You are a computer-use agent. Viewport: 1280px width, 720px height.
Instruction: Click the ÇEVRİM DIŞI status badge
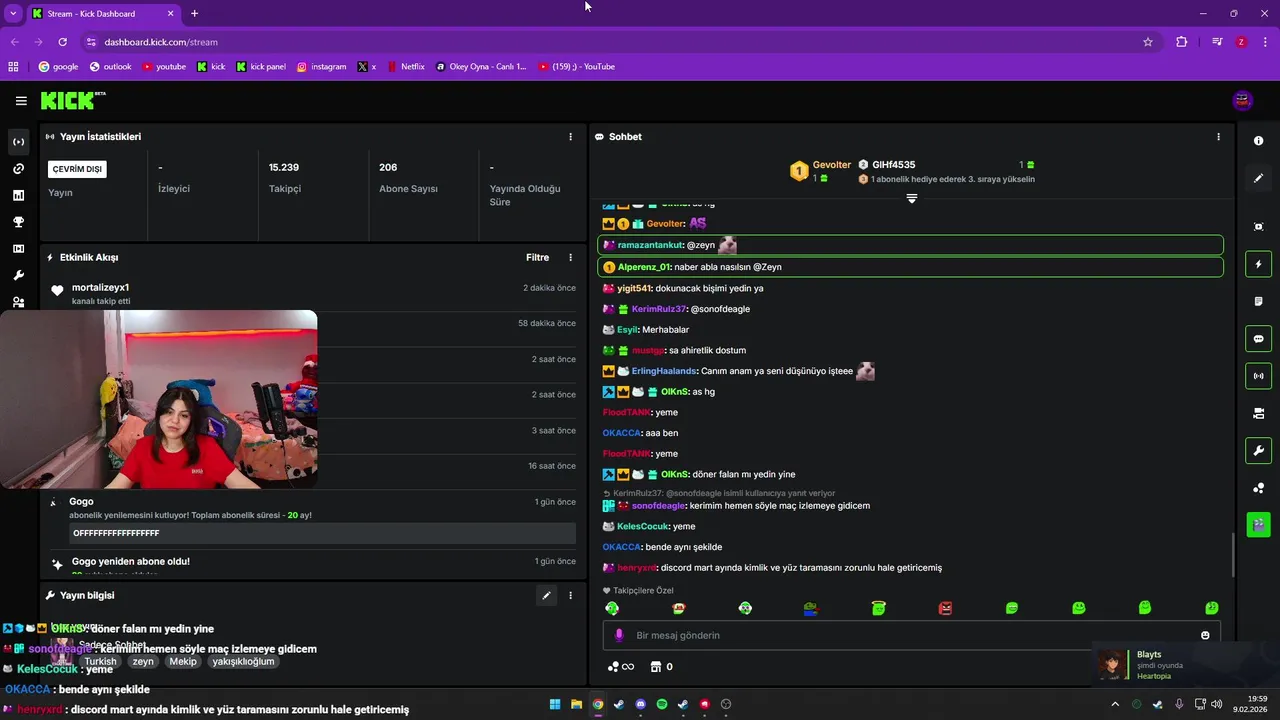pyautogui.click(x=79, y=169)
